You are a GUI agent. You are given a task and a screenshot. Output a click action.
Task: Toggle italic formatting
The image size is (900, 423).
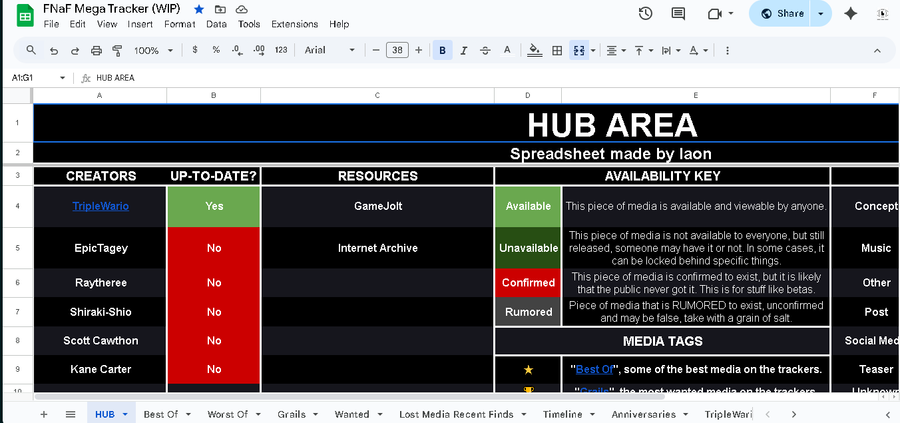464,51
